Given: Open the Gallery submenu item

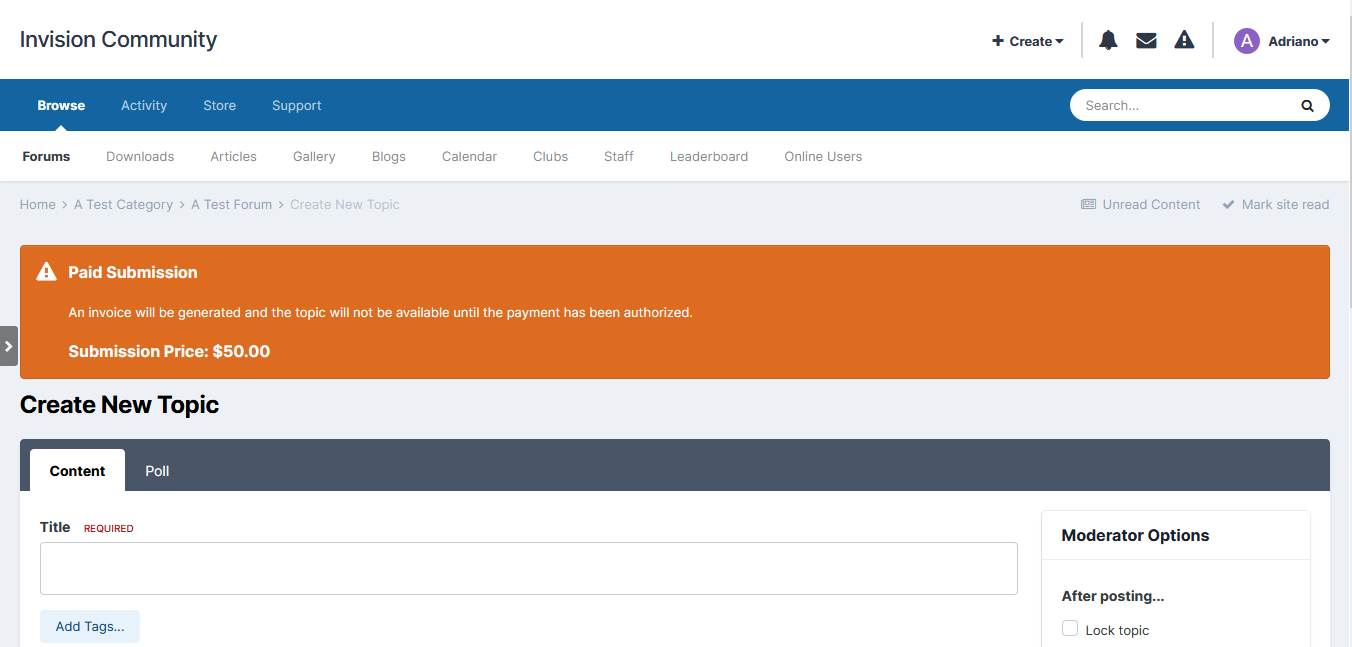Looking at the screenshot, I should point(314,156).
